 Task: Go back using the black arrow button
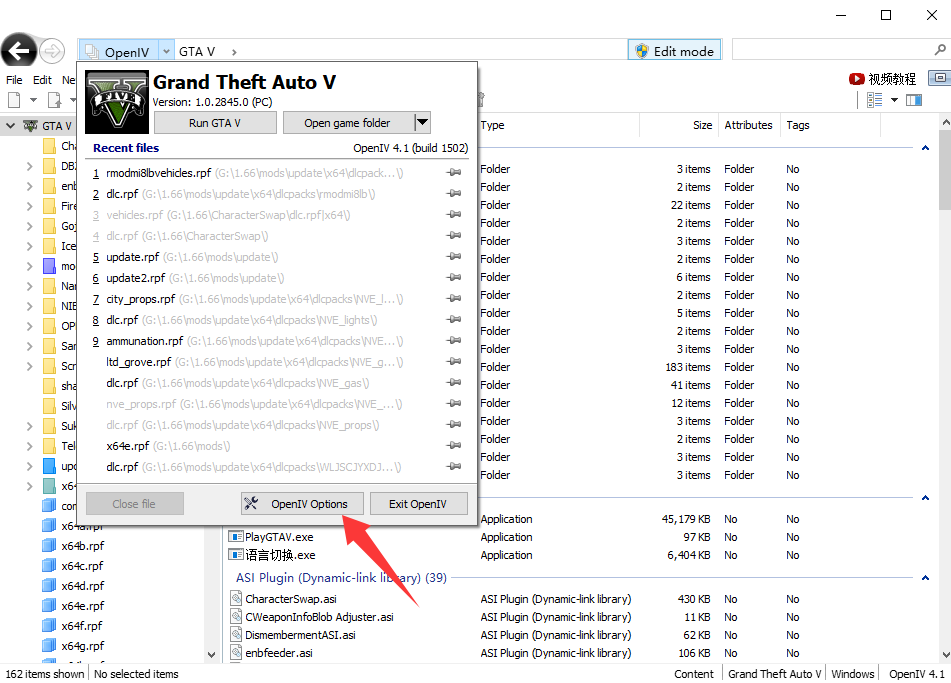(x=19, y=51)
